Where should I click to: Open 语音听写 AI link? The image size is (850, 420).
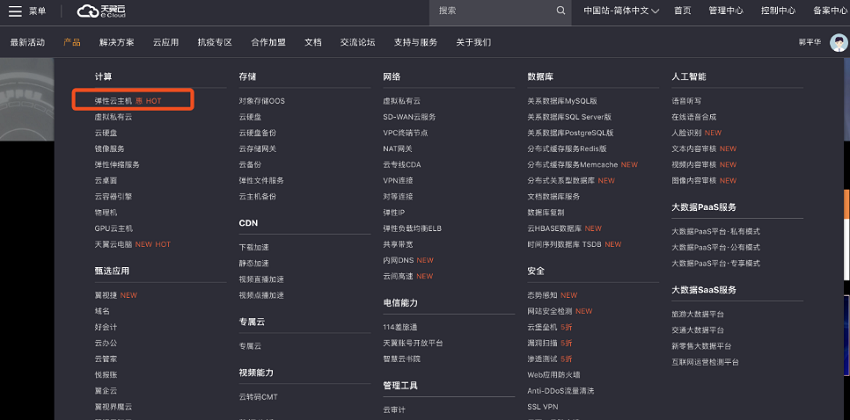[x=686, y=101]
